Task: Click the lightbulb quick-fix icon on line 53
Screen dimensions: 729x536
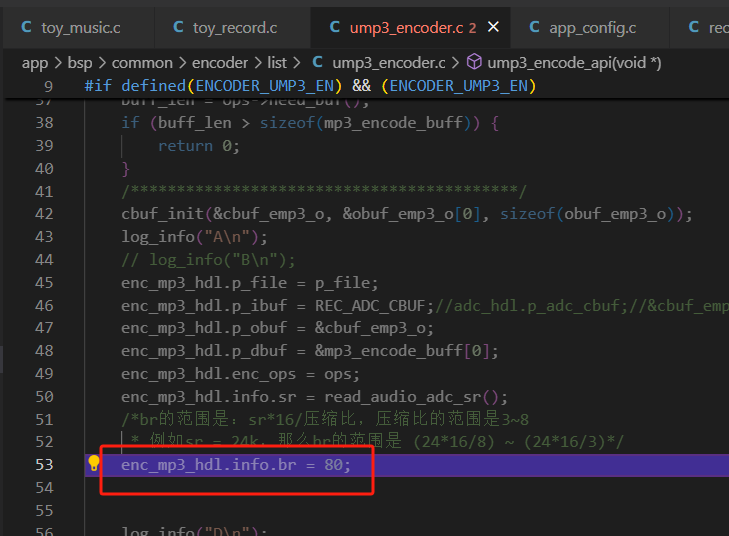Action: (94, 463)
